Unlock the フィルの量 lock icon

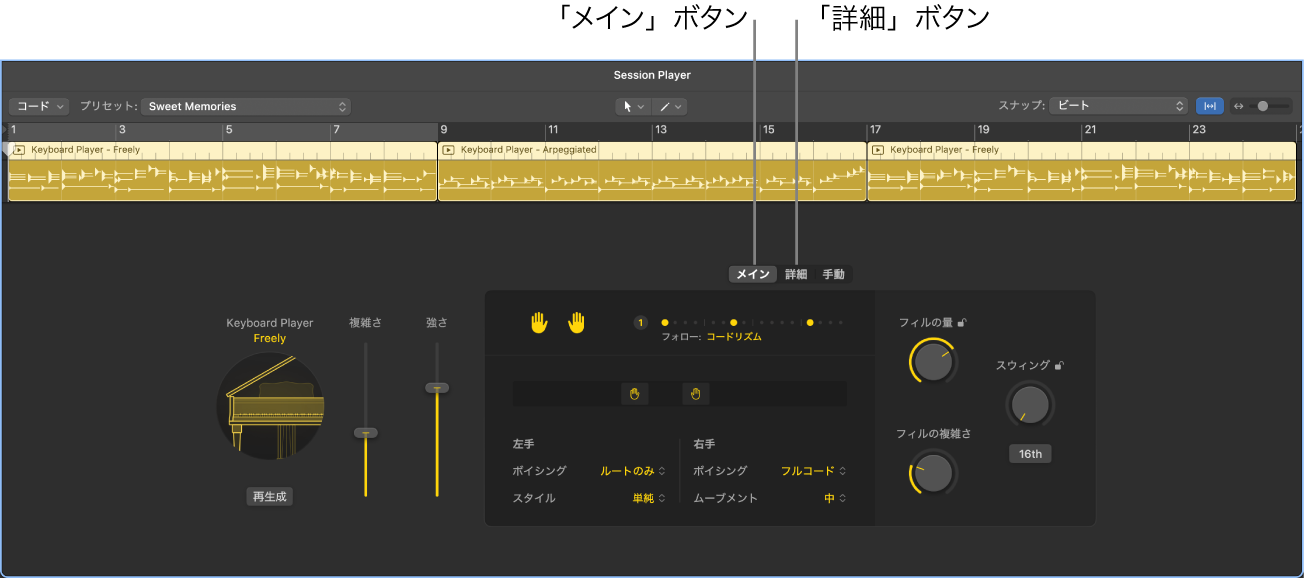pyautogui.click(x=962, y=323)
